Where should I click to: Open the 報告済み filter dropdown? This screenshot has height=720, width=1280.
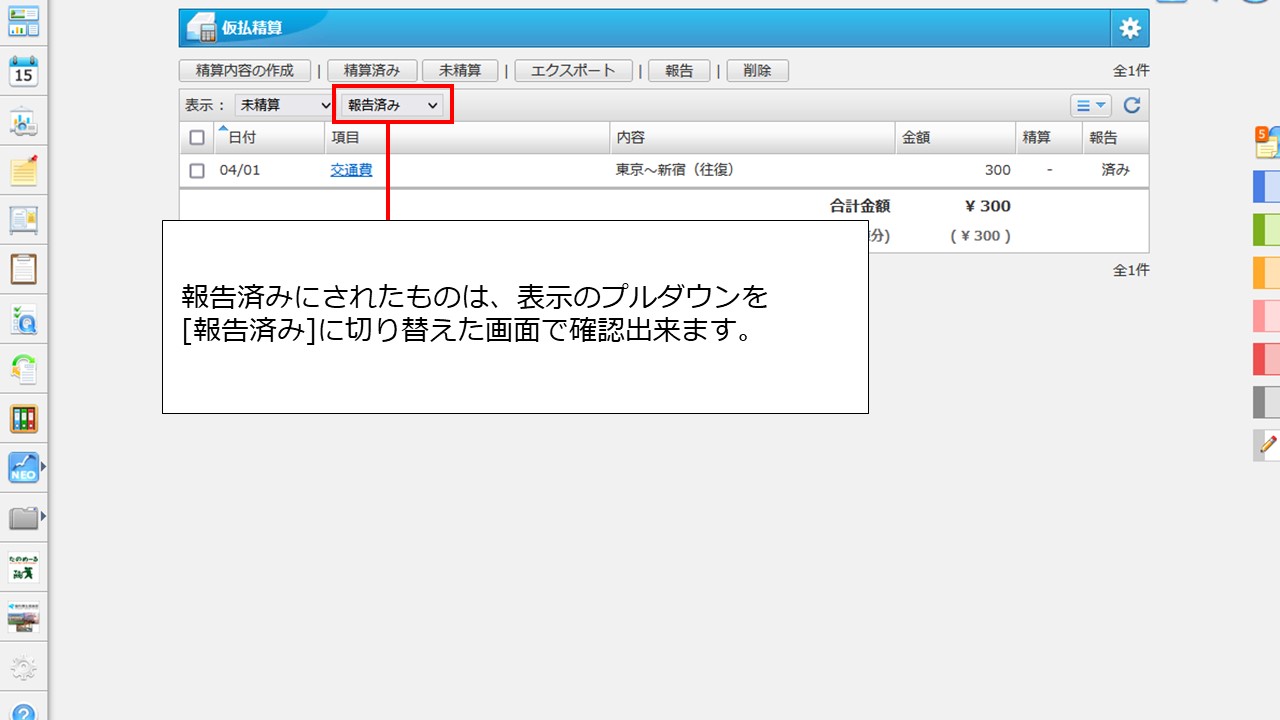pyautogui.click(x=393, y=105)
